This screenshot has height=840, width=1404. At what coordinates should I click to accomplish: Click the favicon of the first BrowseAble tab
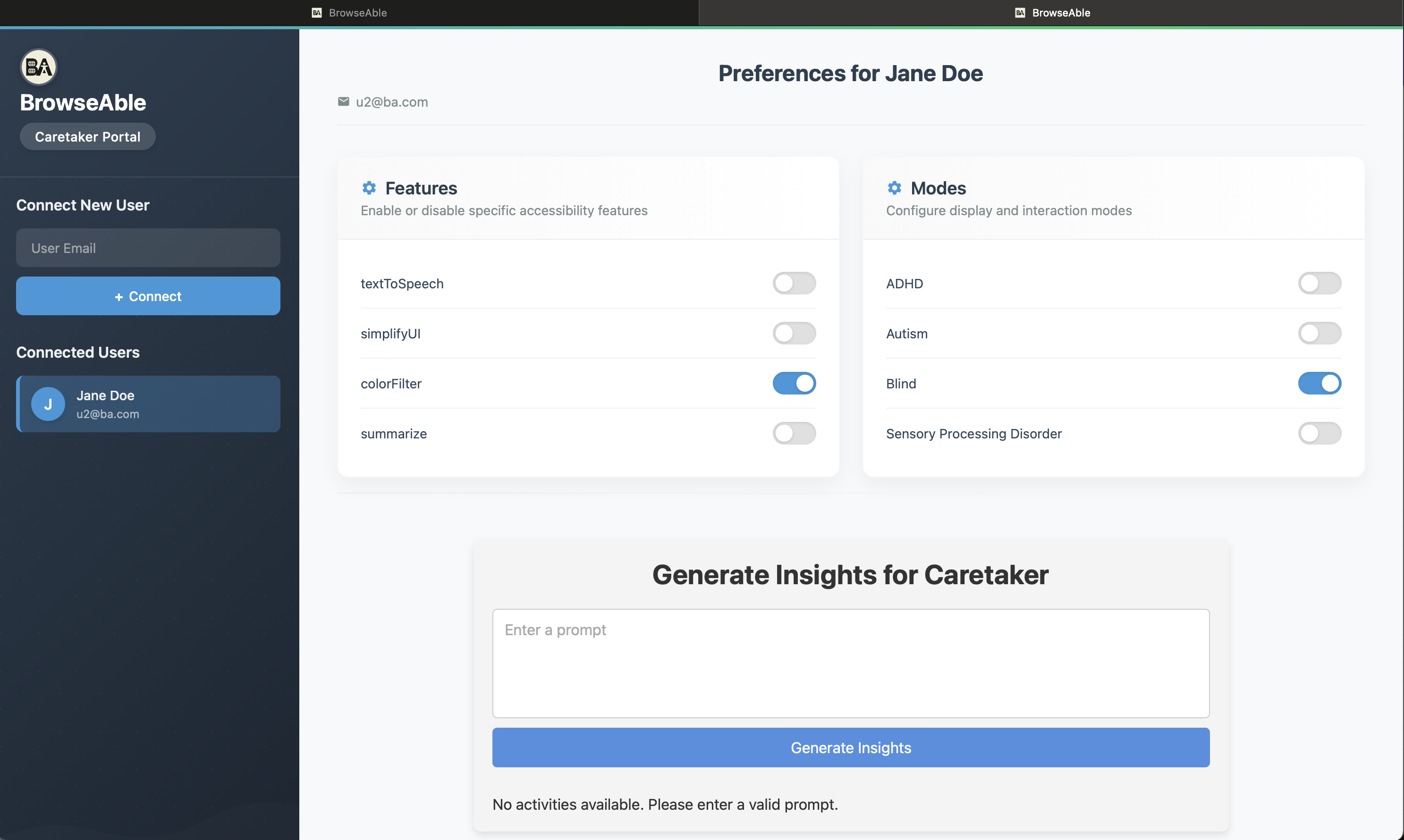click(x=317, y=12)
